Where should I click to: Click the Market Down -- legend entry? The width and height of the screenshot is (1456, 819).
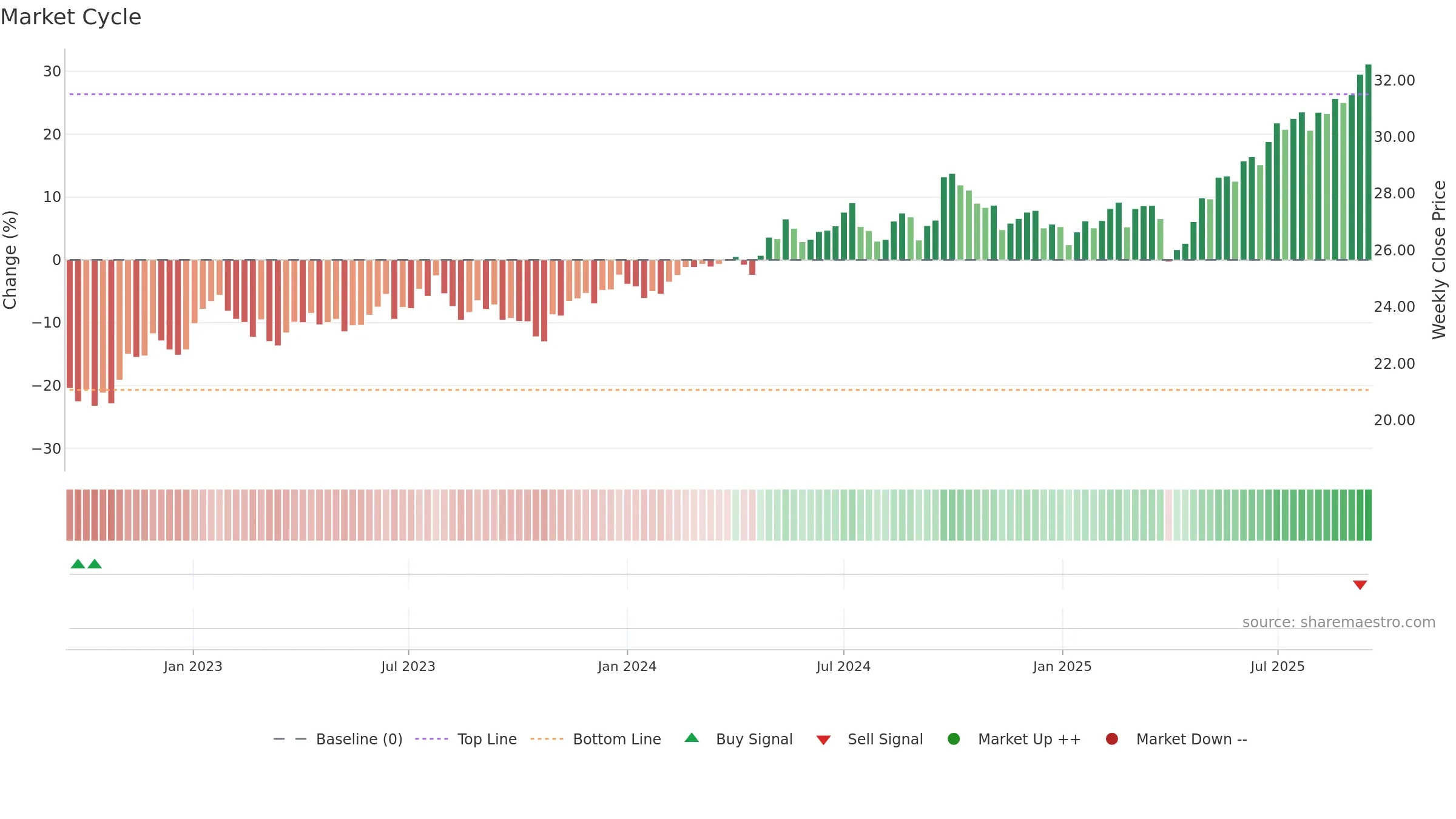pyautogui.click(x=1176, y=739)
